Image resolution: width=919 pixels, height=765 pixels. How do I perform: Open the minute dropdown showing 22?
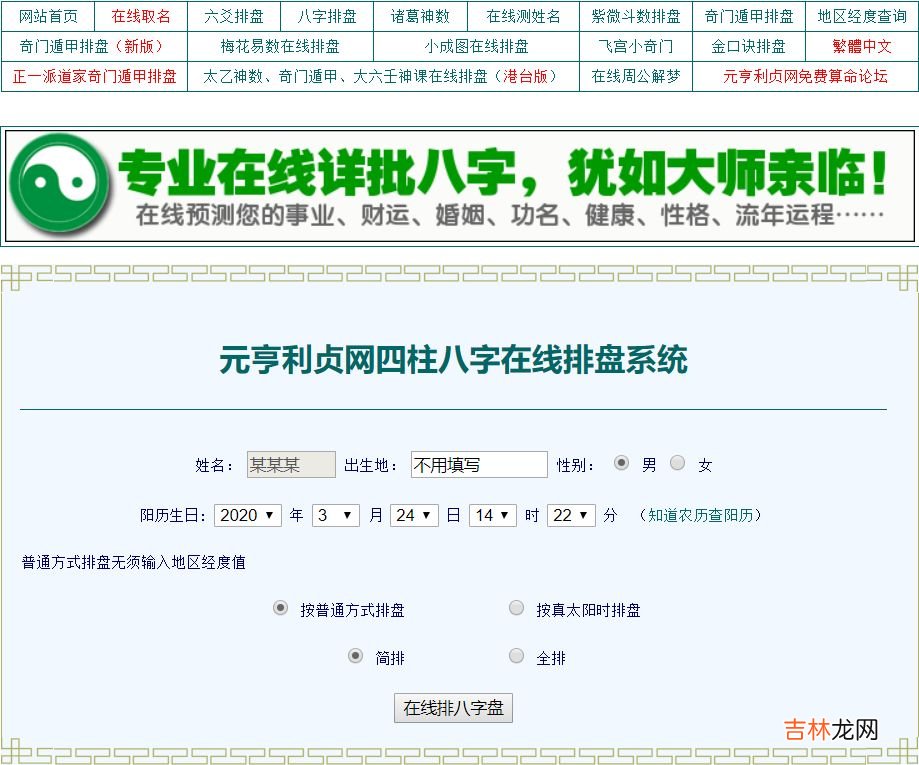[571, 515]
